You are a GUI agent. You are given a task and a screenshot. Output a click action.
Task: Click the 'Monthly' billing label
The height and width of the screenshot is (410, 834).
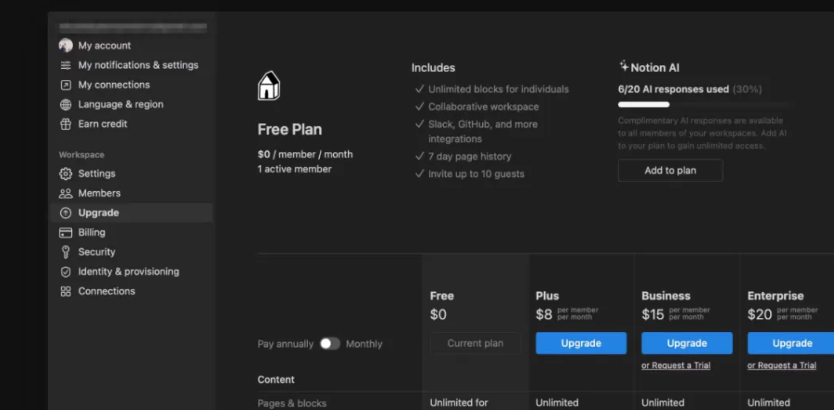(364, 344)
